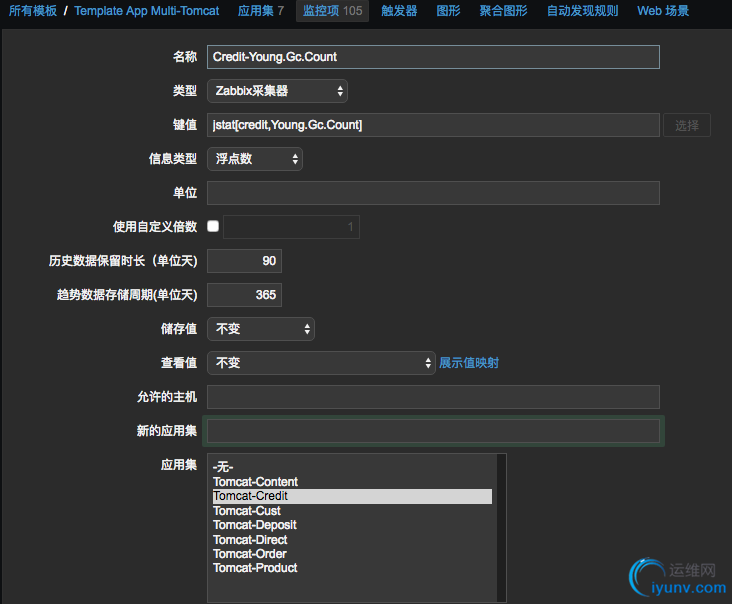Select Tomcat-Content in the 应用集 list
This screenshot has height=604, width=732.
[352, 482]
